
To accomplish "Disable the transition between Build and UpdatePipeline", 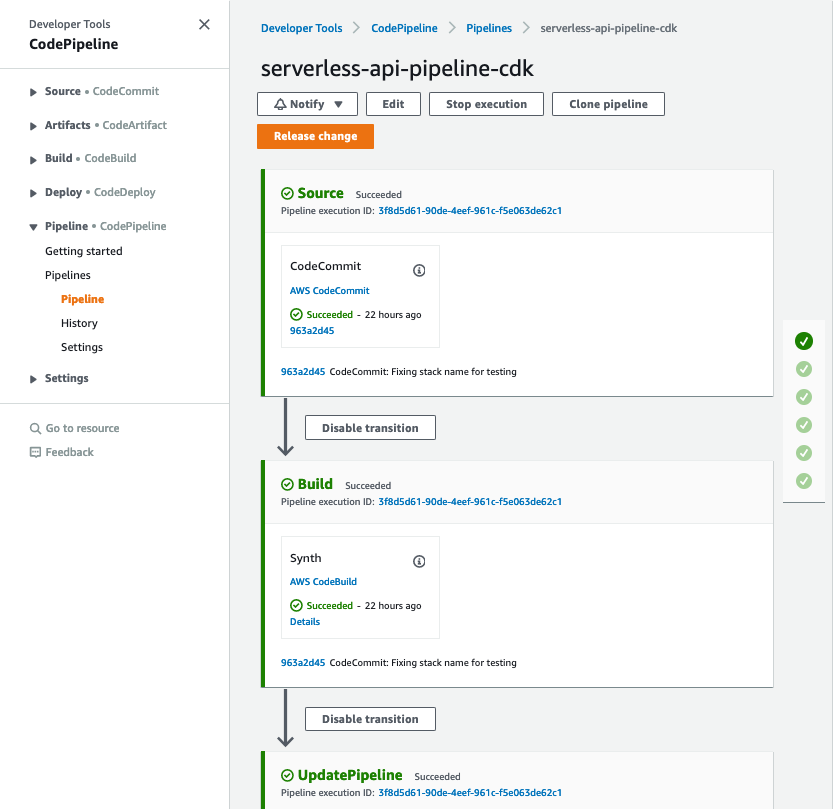I will (x=370, y=718).
